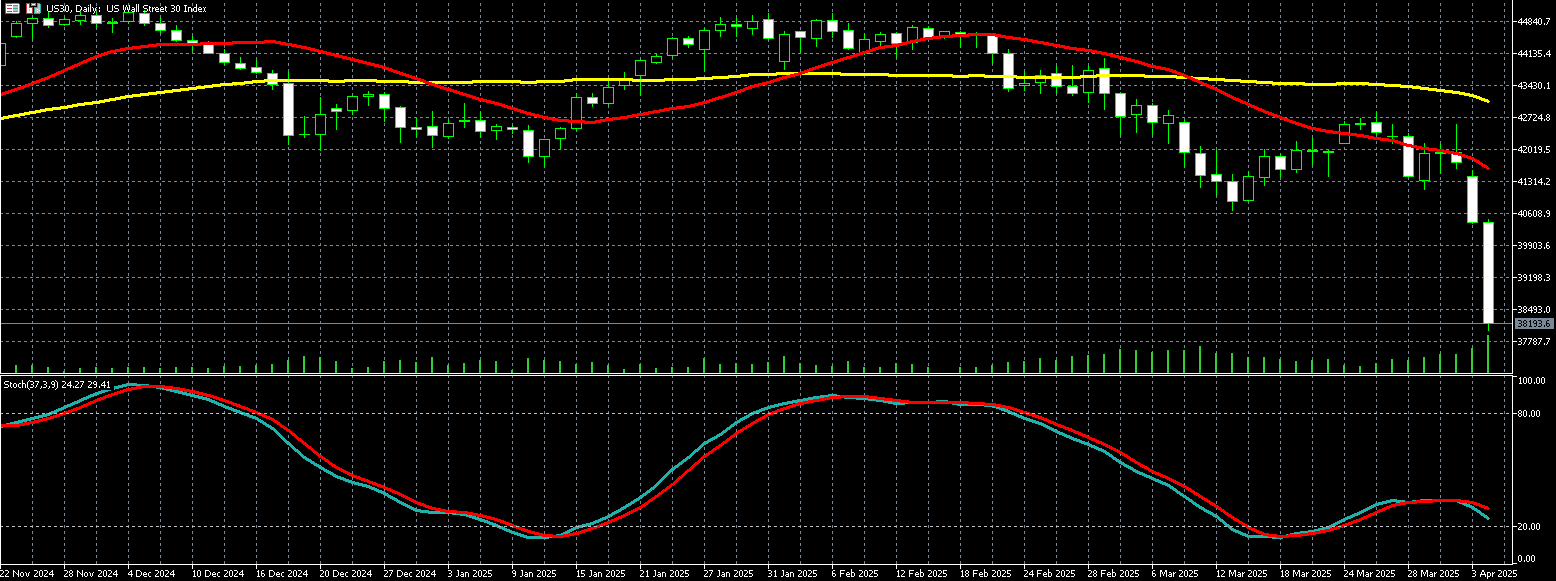Click the 3 Apr 2025 date label
This screenshot has width=1556, height=581.
pos(1494,574)
